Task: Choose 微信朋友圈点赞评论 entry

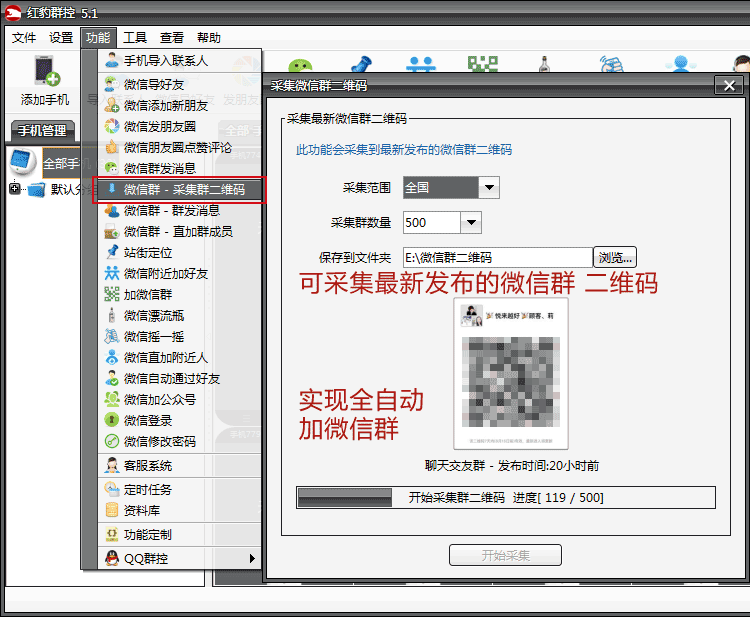Action: pyautogui.click(x=180, y=148)
